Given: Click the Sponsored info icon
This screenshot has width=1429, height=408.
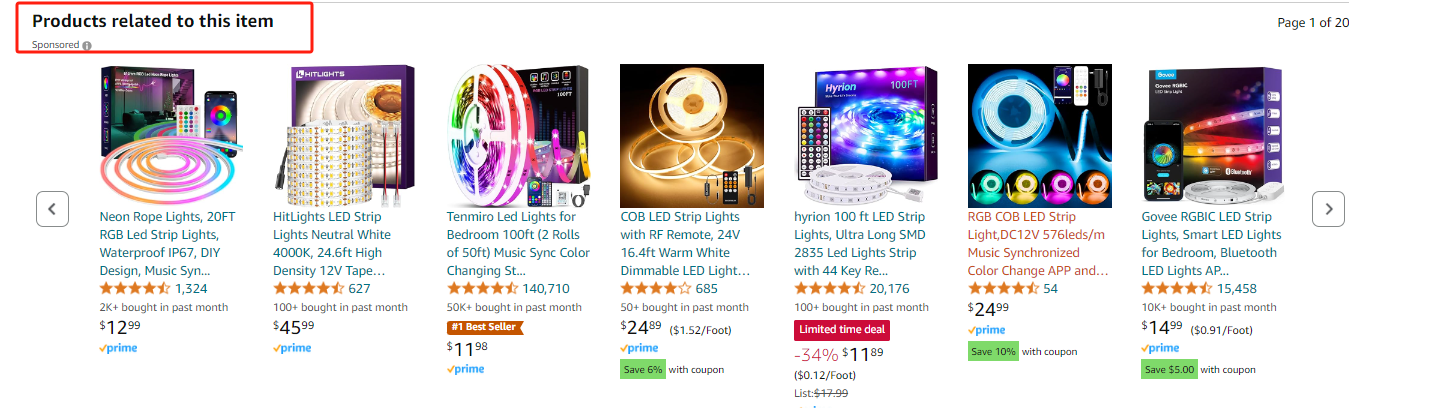Looking at the screenshot, I should point(87,45).
